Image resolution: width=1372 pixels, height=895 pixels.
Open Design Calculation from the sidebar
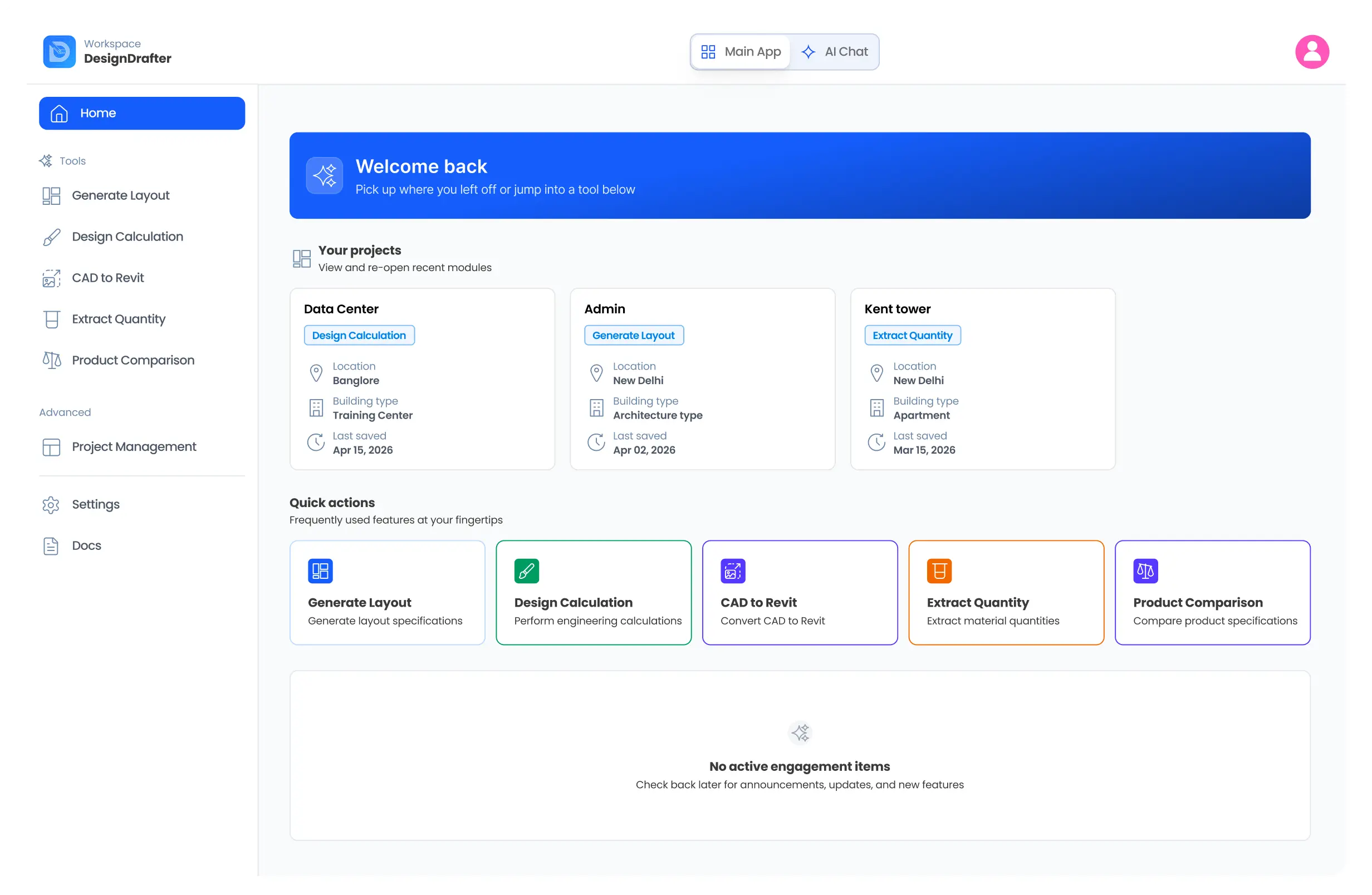(142, 237)
